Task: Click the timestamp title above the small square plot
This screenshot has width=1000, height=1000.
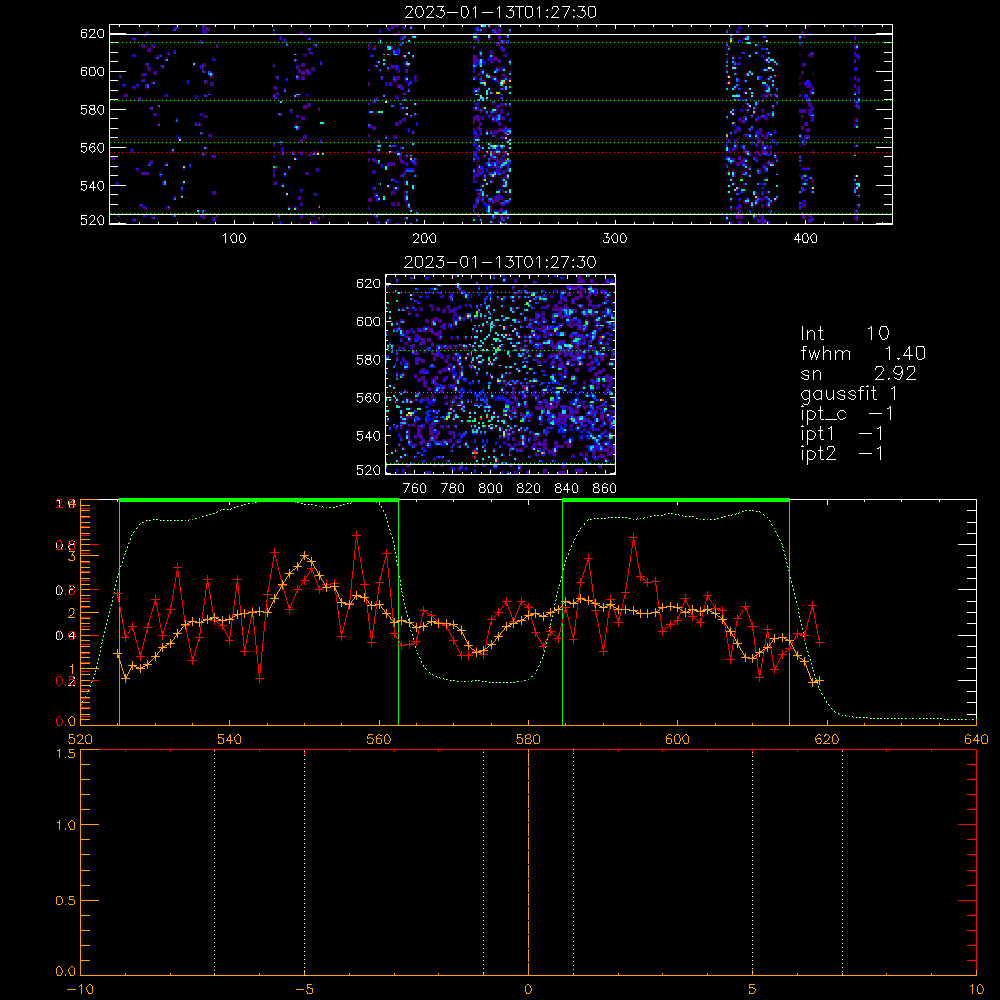Action: pyautogui.click(x=501, y=262)
